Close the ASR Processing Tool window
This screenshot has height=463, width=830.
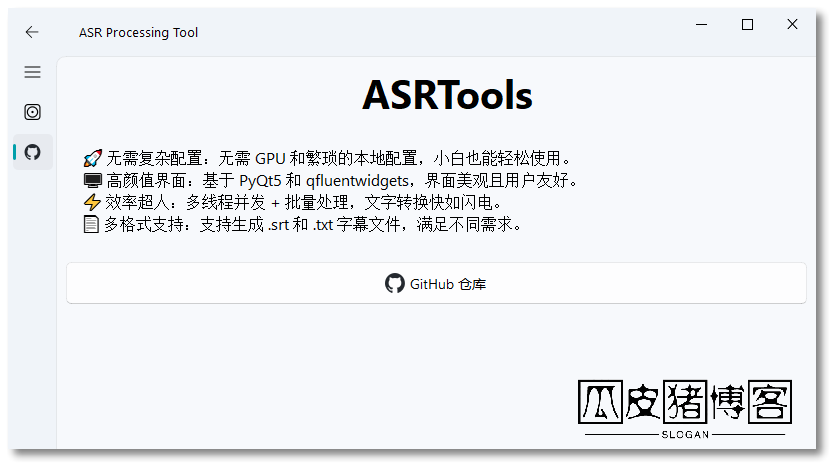(x=792, y=24)
